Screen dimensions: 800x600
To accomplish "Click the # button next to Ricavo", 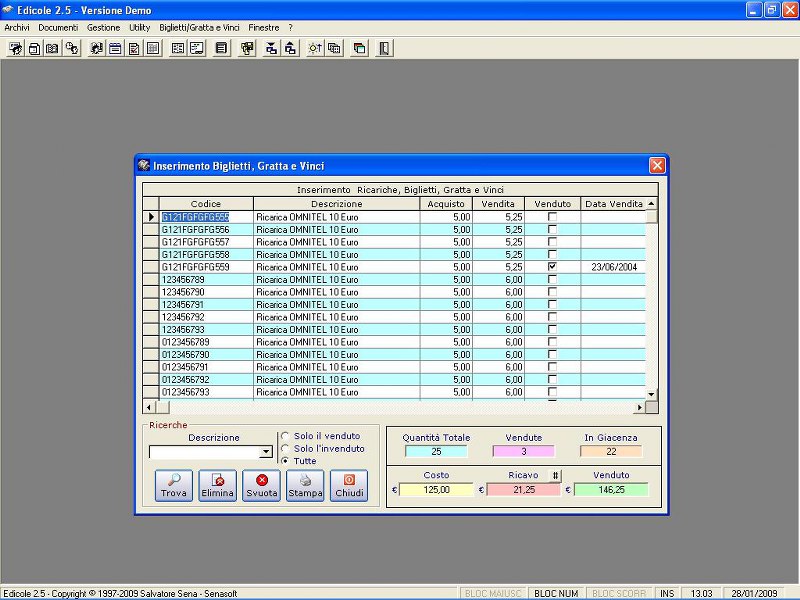I will [x=555, y=475].
